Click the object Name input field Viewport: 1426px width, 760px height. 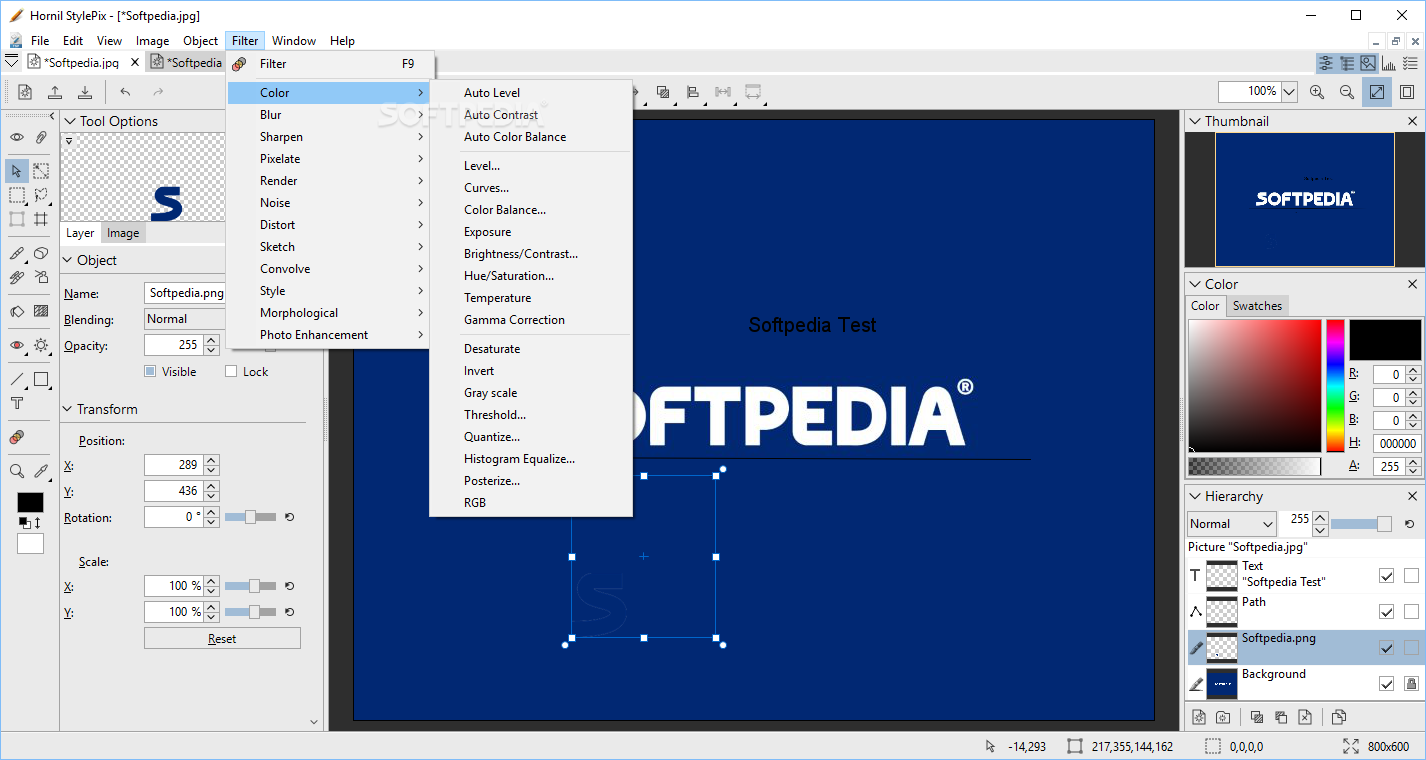click(x=186, y=294)
